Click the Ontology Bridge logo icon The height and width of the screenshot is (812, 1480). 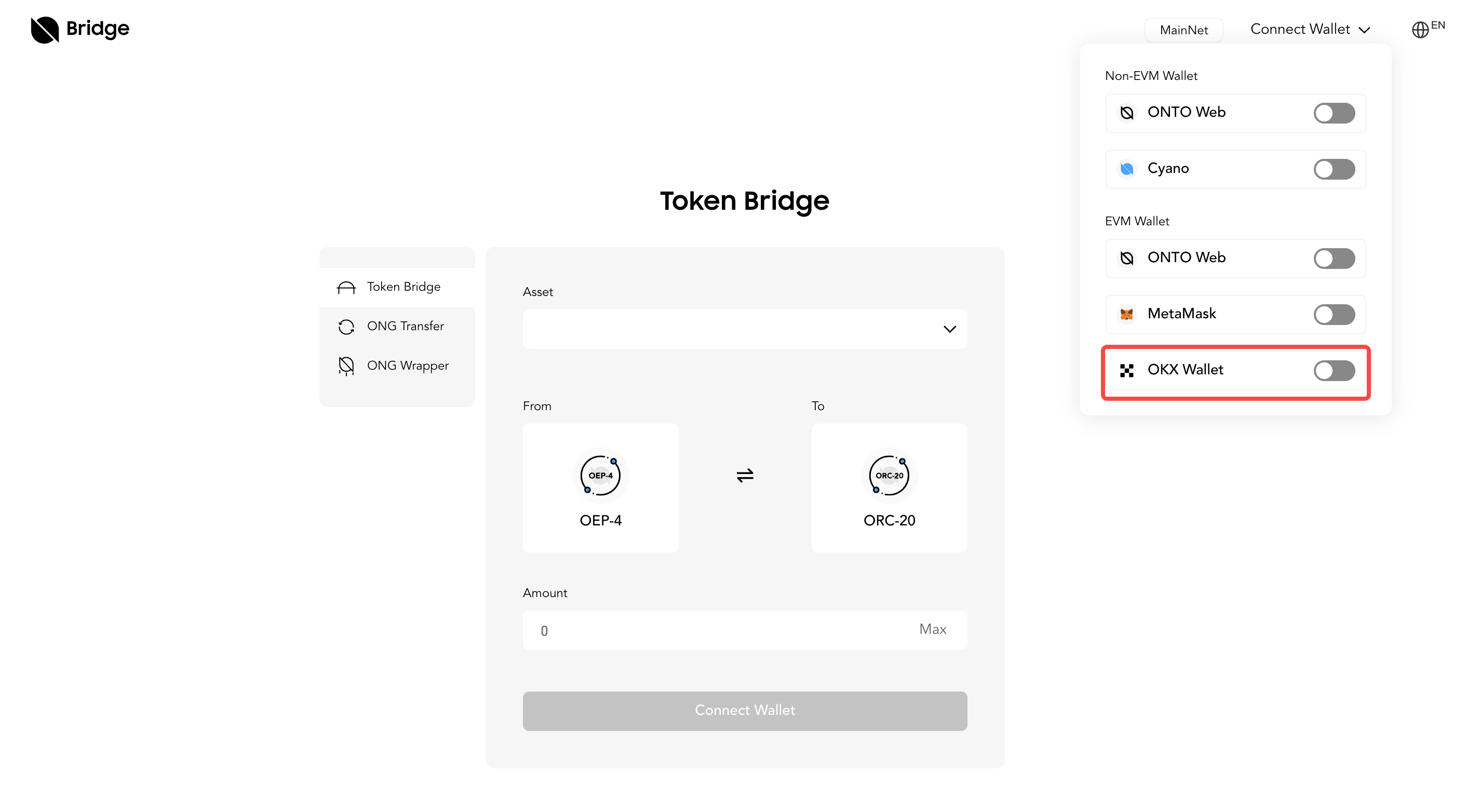click(45, 29)
